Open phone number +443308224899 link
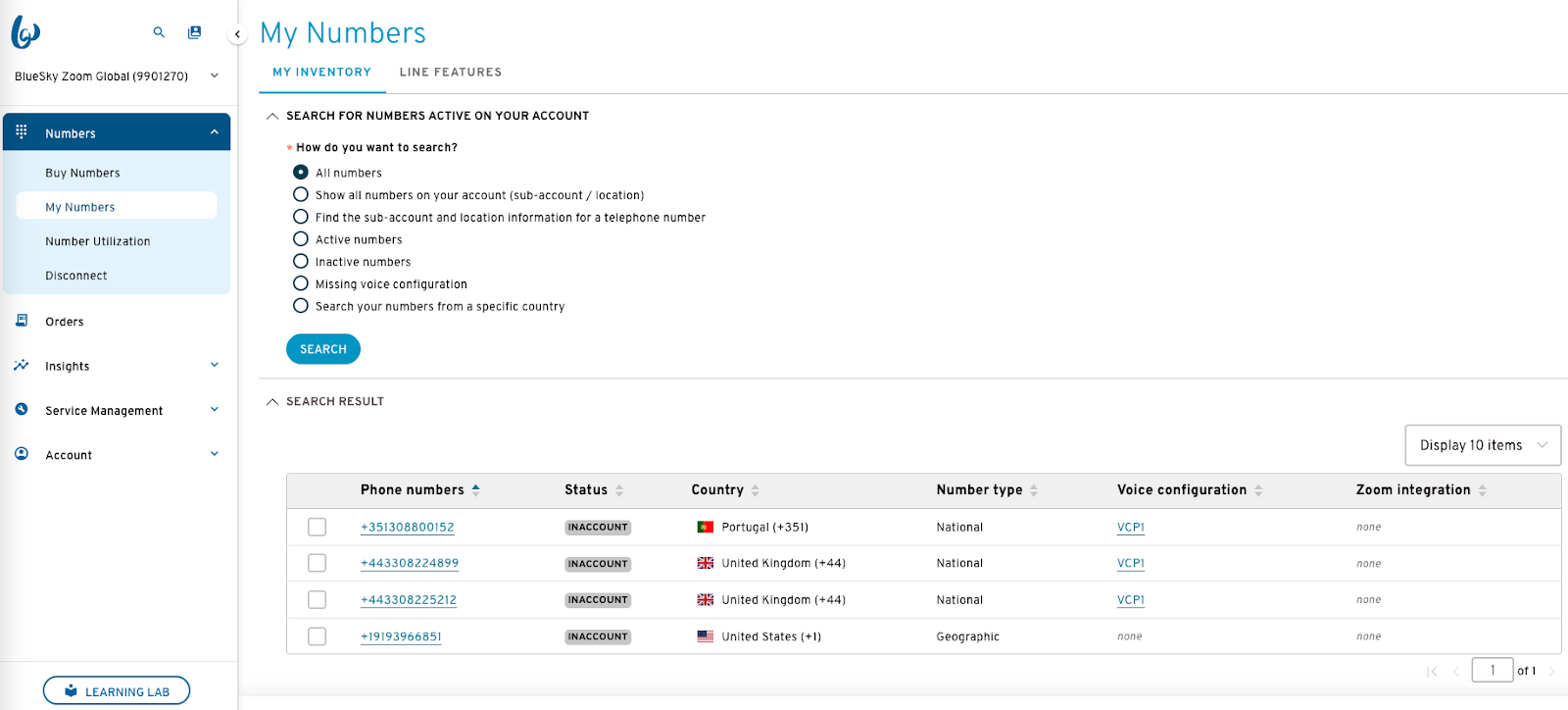Image resolution: width=1568 pixels, height=710 pixels. 410,564
